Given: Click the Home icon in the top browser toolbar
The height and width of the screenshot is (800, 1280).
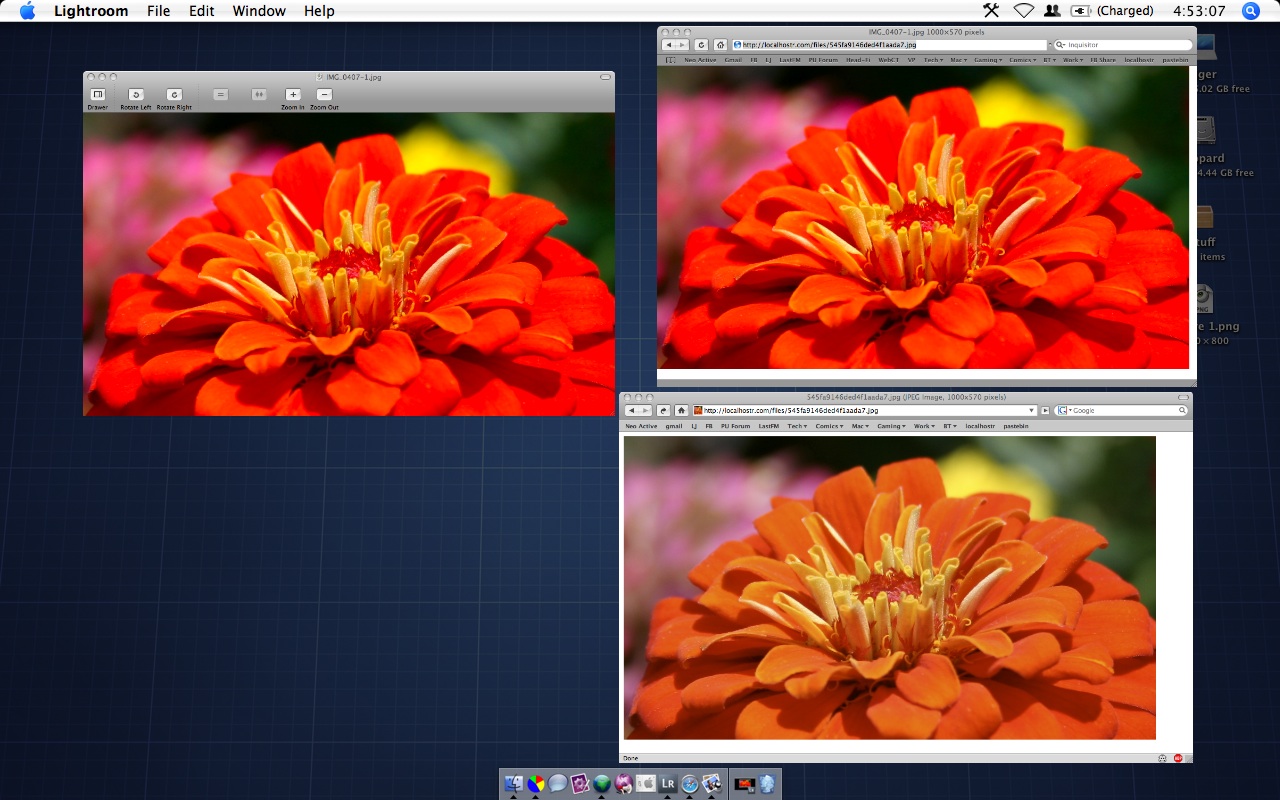Looking at the screenshot, I should pos(720,44).
